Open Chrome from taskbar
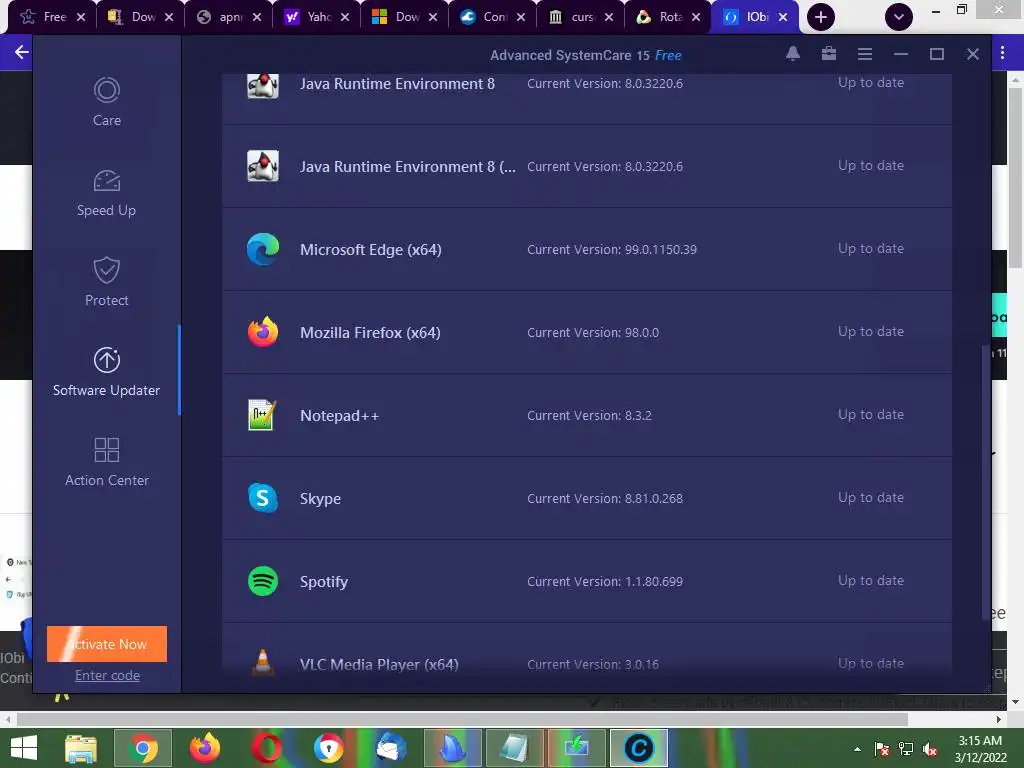 (x=143, y=748)
